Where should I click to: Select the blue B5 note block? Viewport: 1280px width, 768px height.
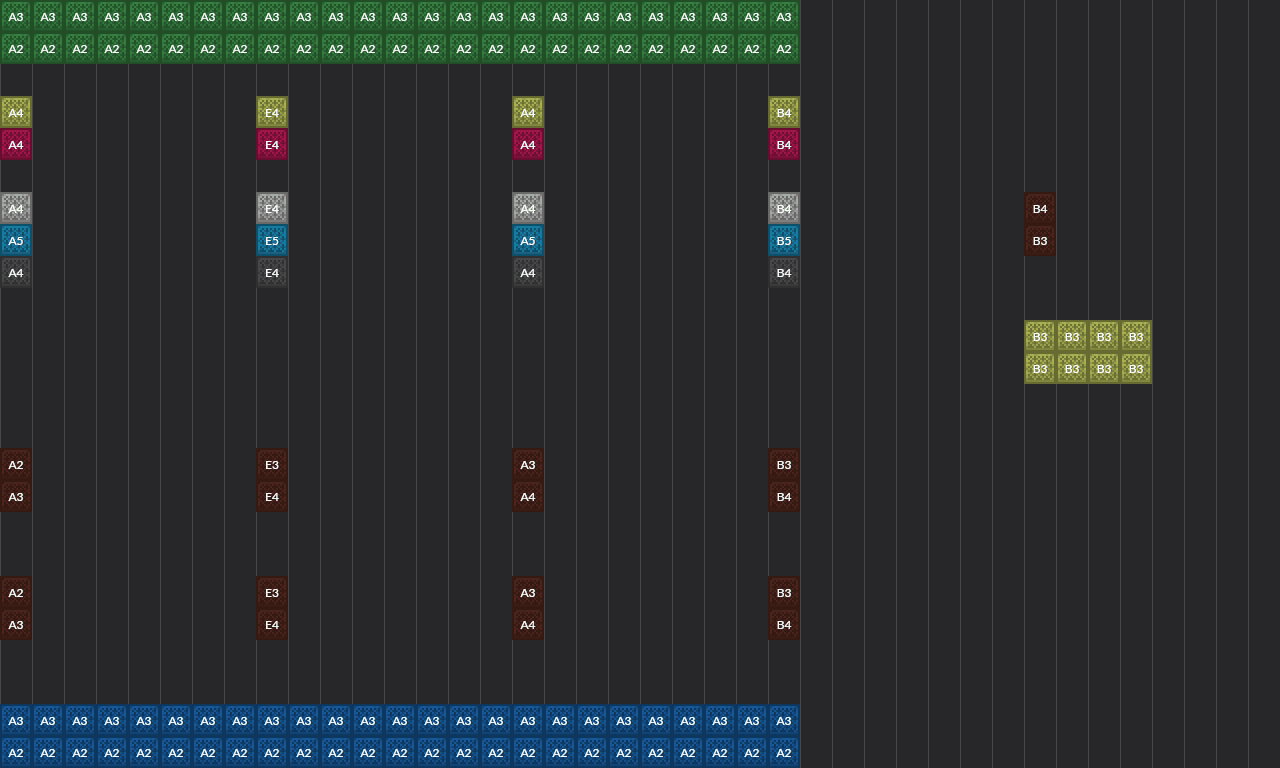[784, 240]
